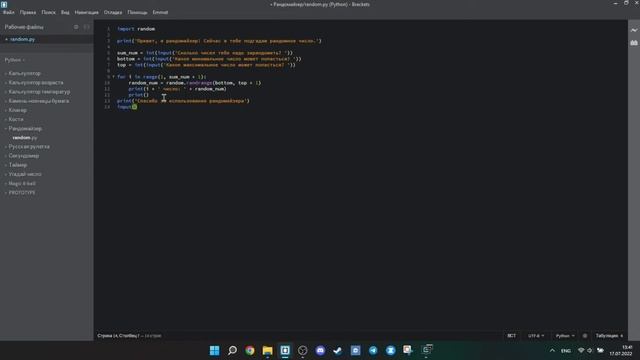Image resolution: width=640 pixels, height=360 pixels.
Task: Open the Файл menu
Action: tap(8, 12)
